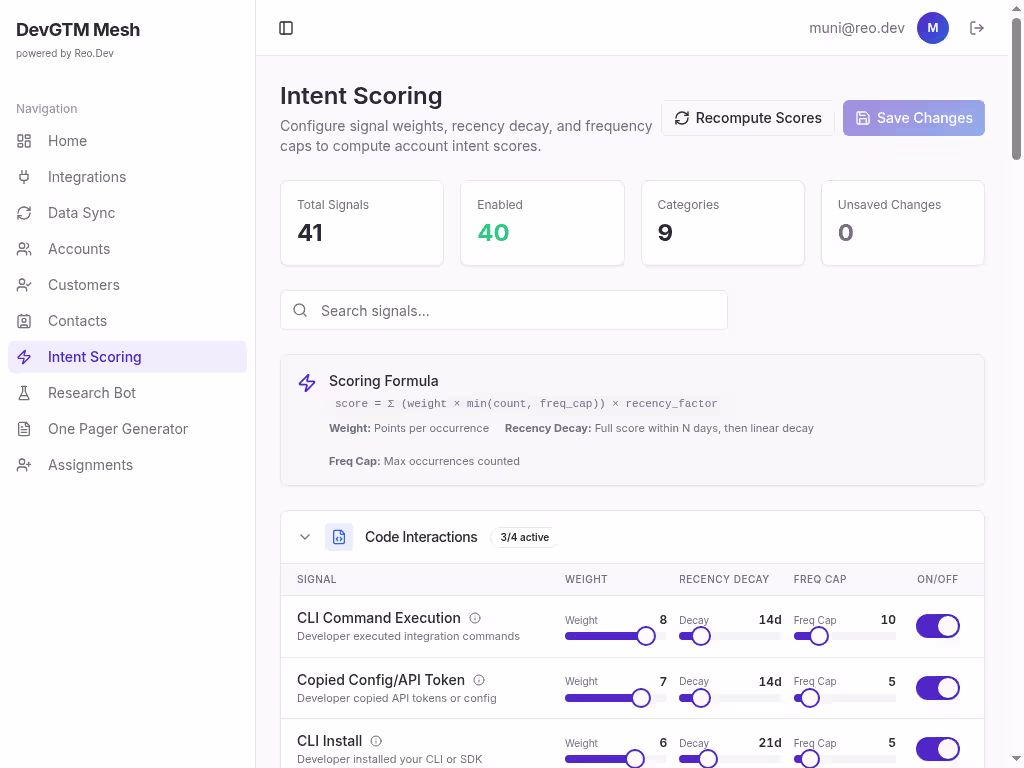Adjust CLI Command Execution freq cap slider

click(x=844, y=636)
